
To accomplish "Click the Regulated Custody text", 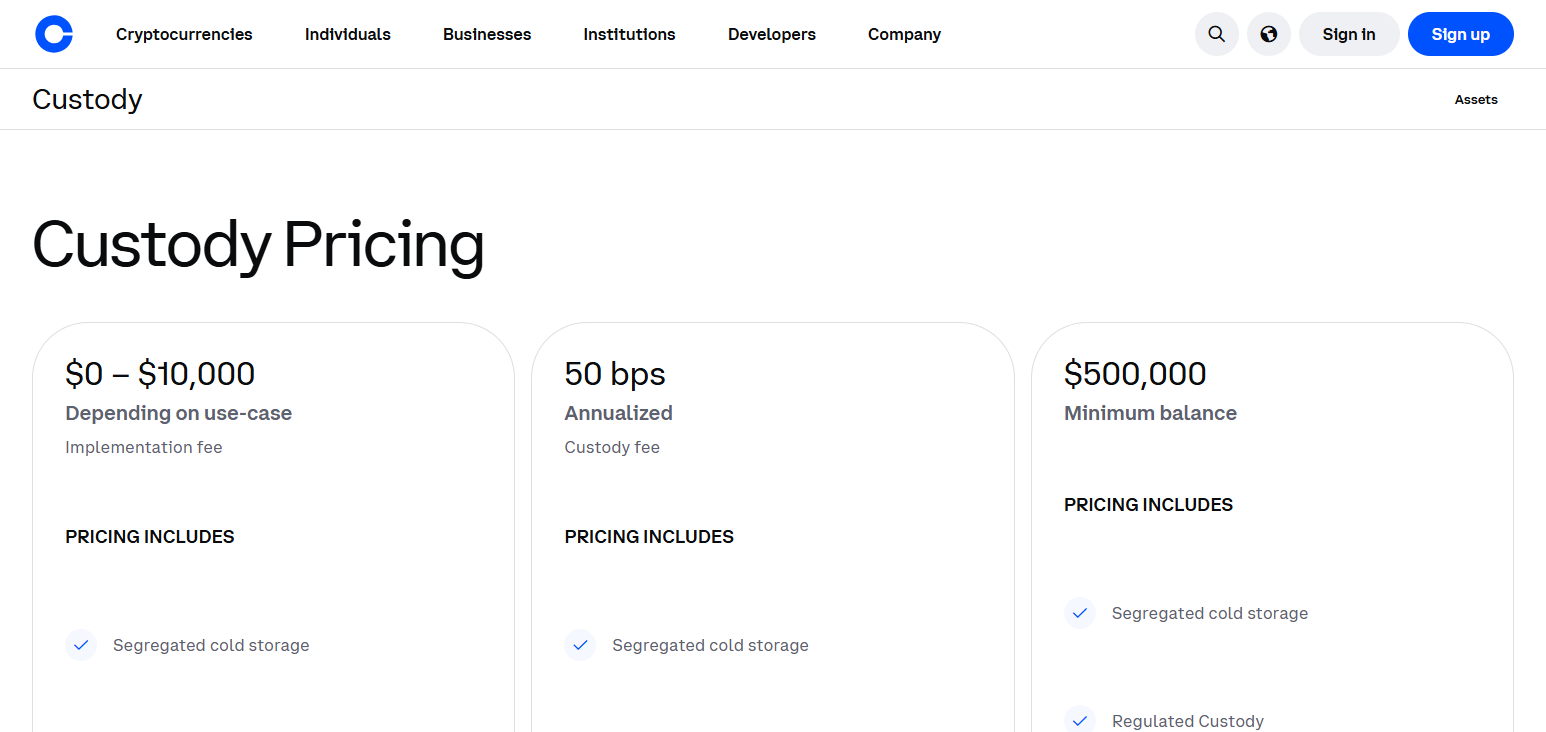I will click(x=1188, y=721).
